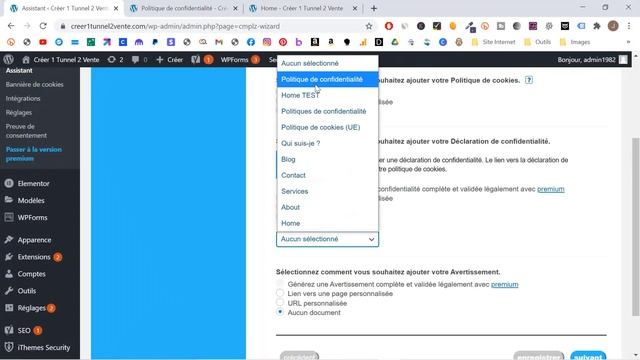Click the page vertical scrollbar

coord(635,227)
